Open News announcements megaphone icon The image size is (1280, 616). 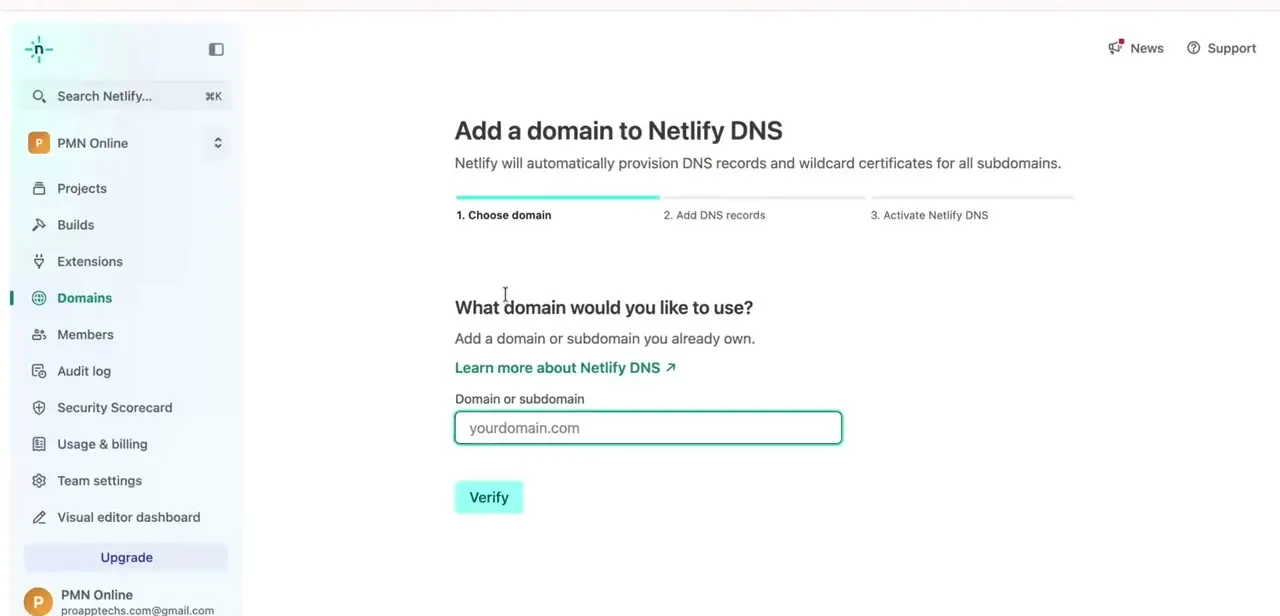(x=1116, y=47)
